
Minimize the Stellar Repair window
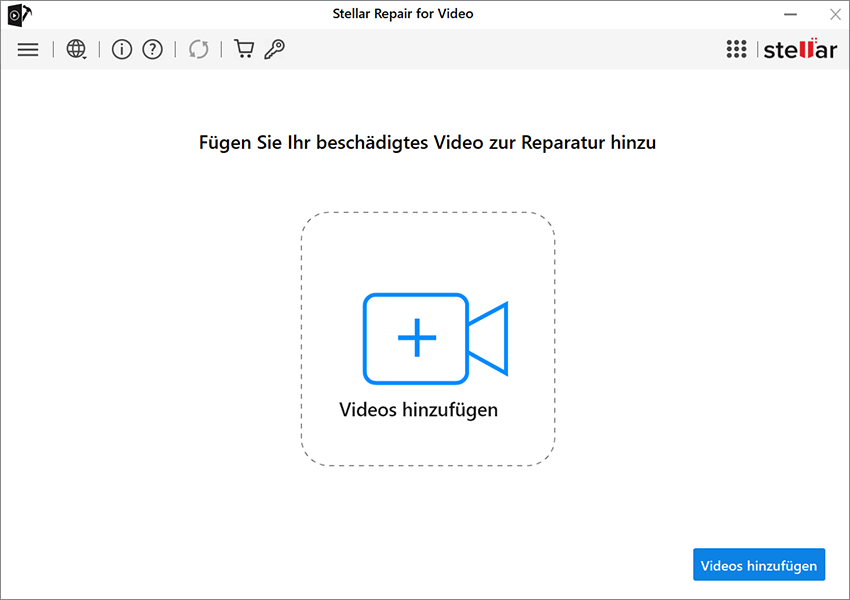click(x=790, y=15)
